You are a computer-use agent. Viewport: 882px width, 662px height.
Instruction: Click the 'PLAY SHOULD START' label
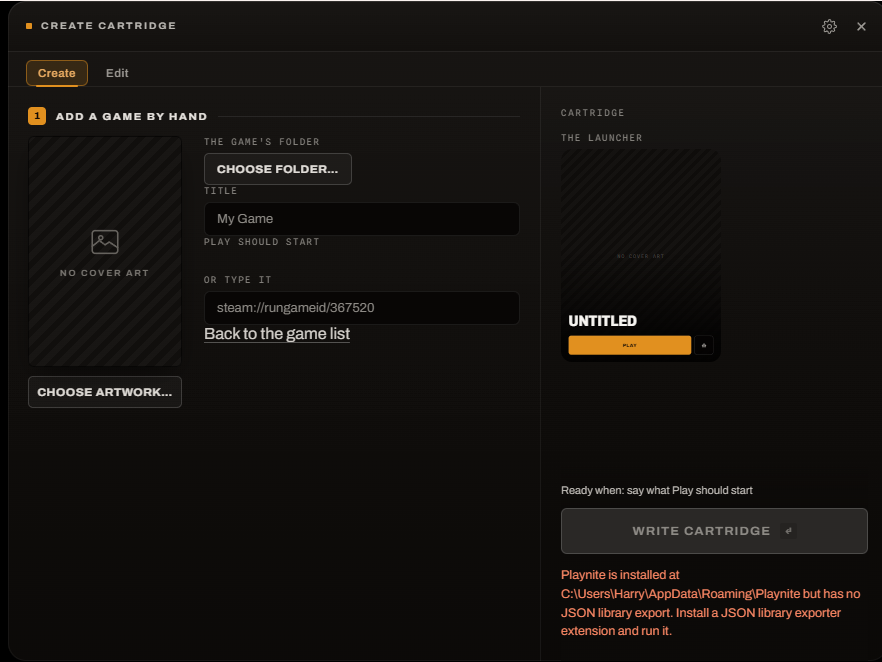coord(262,242)
